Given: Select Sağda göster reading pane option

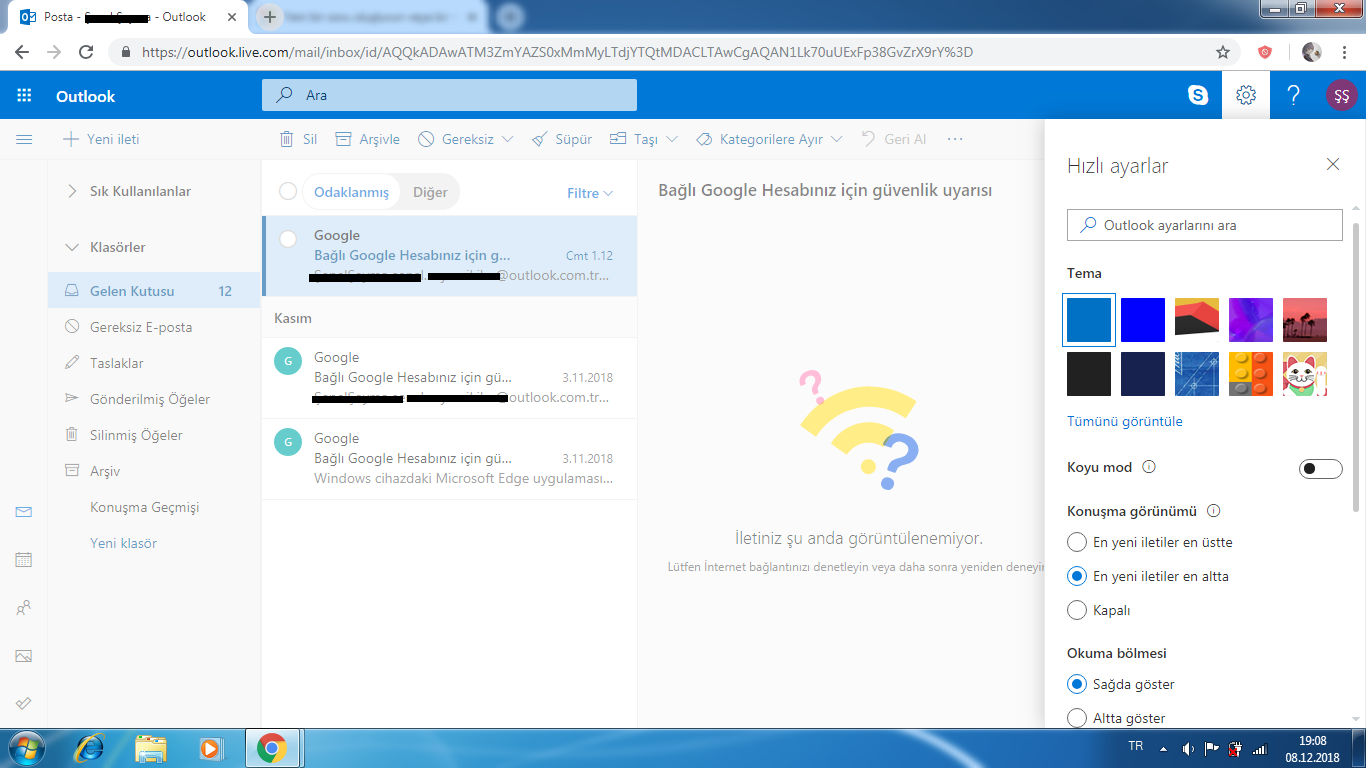Looking at the screenshot, I should click(1121, 684).
